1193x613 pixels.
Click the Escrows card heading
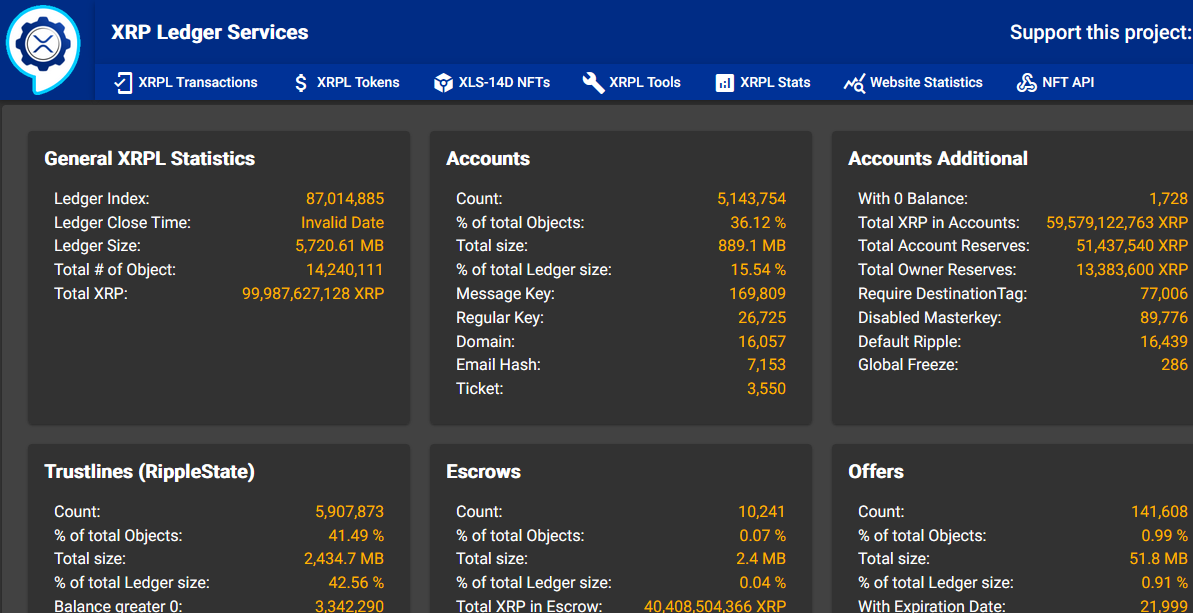[483, 472]
